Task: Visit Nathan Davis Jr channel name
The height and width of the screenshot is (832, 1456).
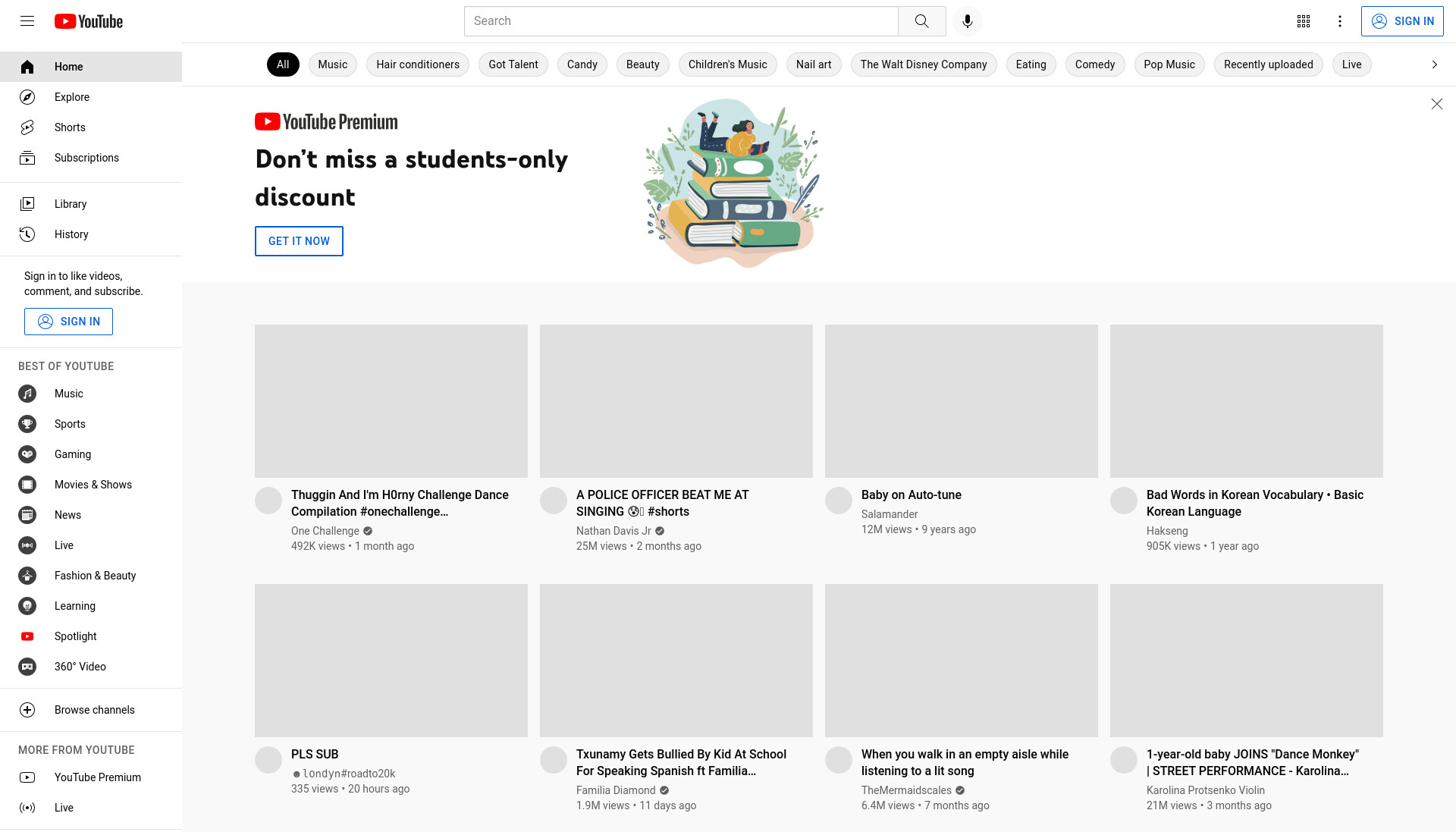Action: coord(613,531)
